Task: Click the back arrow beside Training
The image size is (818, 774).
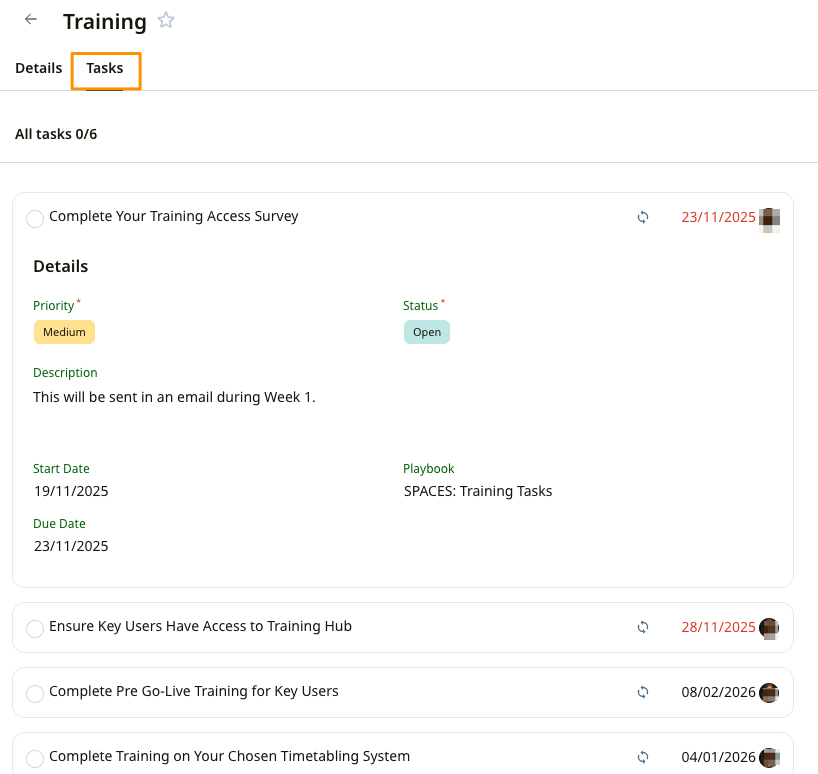Action: click(31, 20)
